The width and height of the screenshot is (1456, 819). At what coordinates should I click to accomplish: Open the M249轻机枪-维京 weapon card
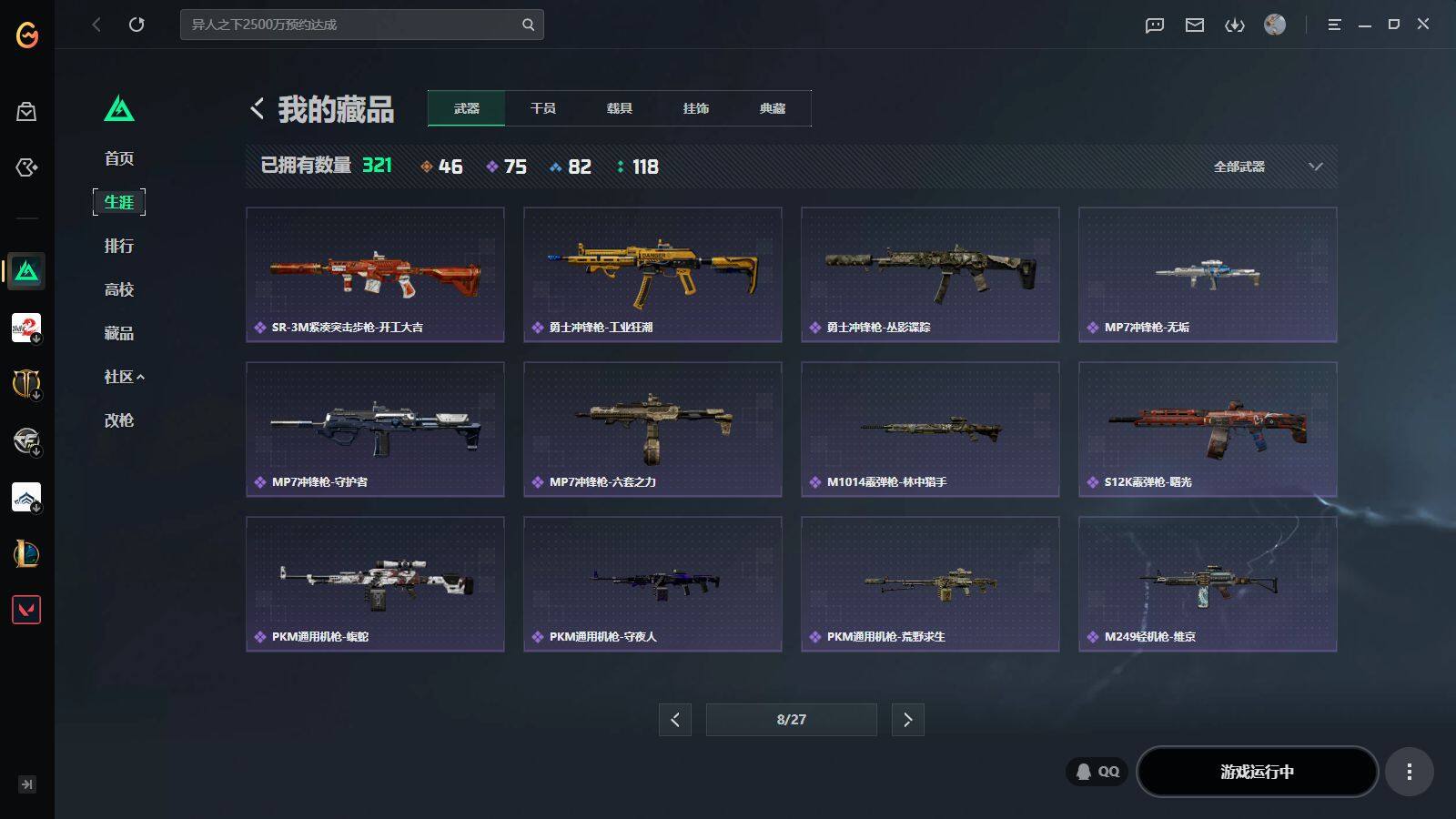(1208, 584)
